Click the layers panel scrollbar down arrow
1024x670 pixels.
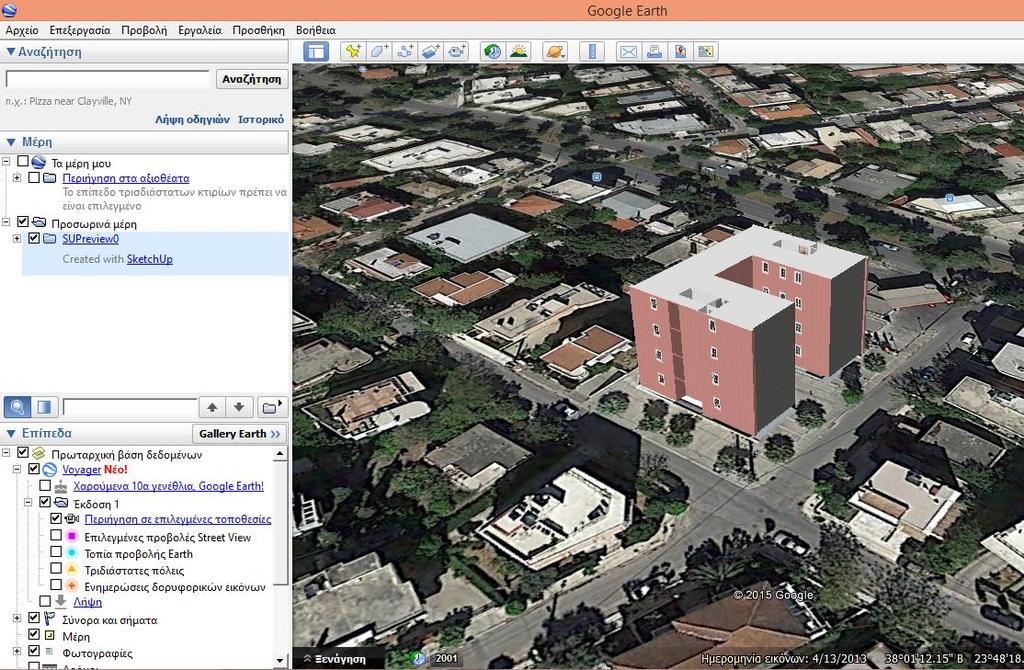pos(280,661)
